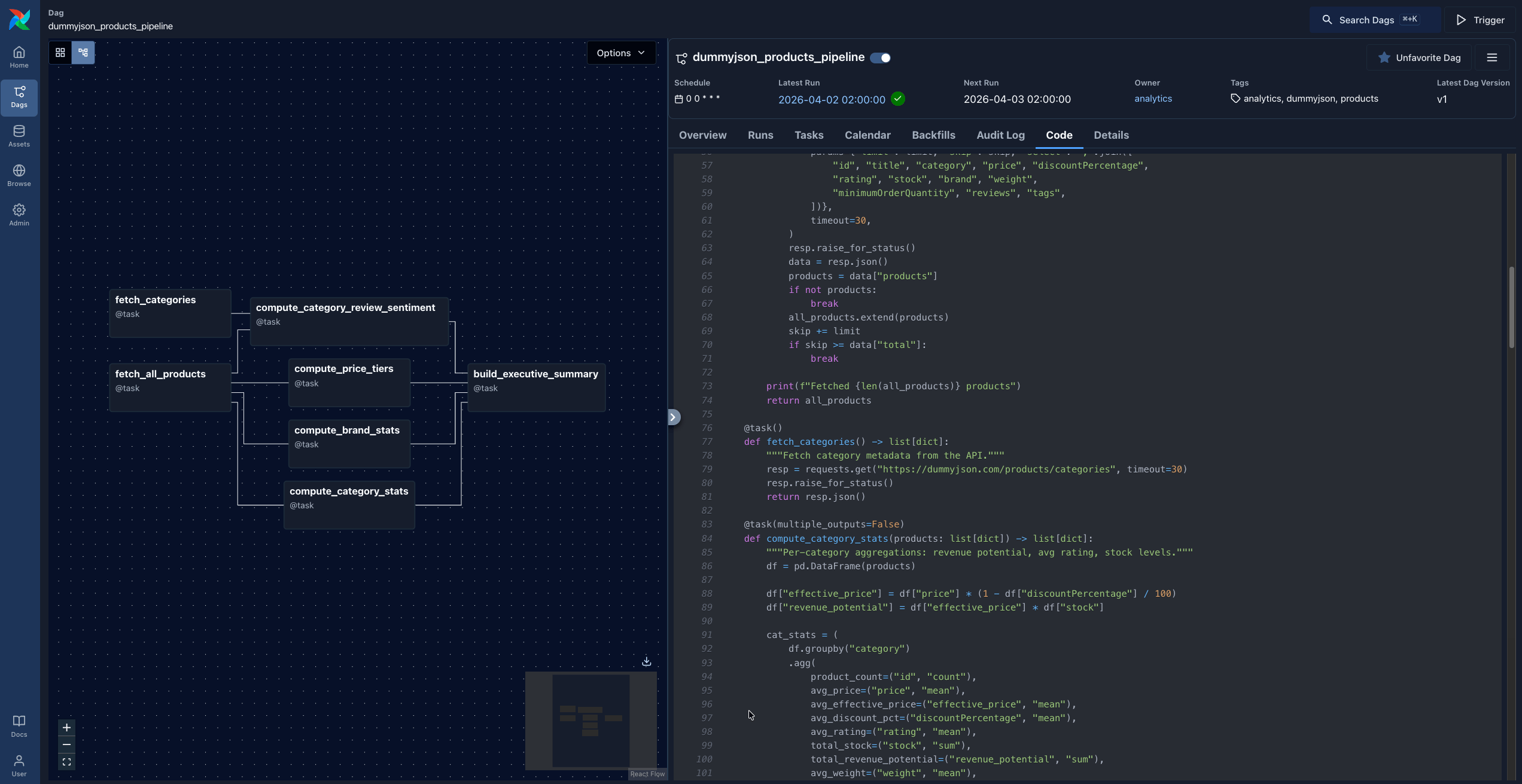The image size is (1522, 784).
Task: Select the build_executive_summary task node
Action: [537, 388]
